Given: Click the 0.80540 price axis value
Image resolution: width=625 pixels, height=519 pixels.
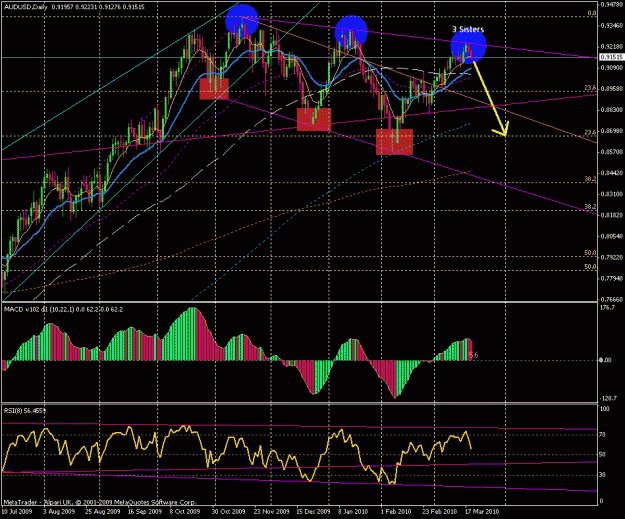Looking at the screenshot, I should pyautogui.click(x=612, y=236).
